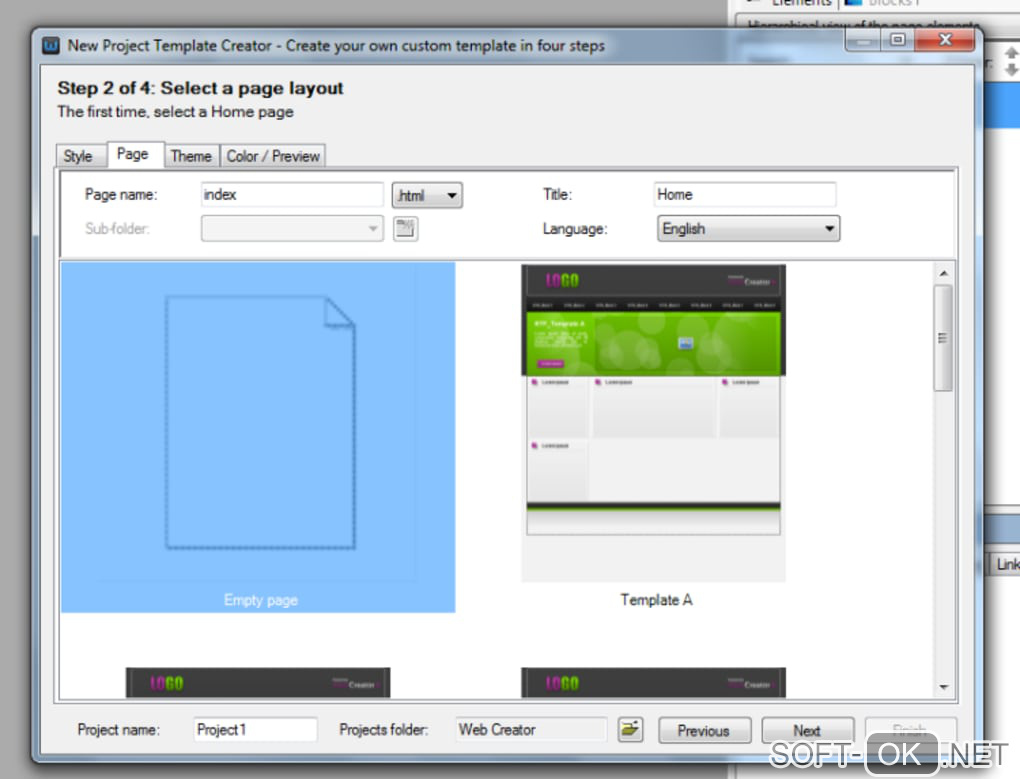
Task: Click the up arrow icon in background panel
Action: pyautogui.click(x=1012, y=52)
